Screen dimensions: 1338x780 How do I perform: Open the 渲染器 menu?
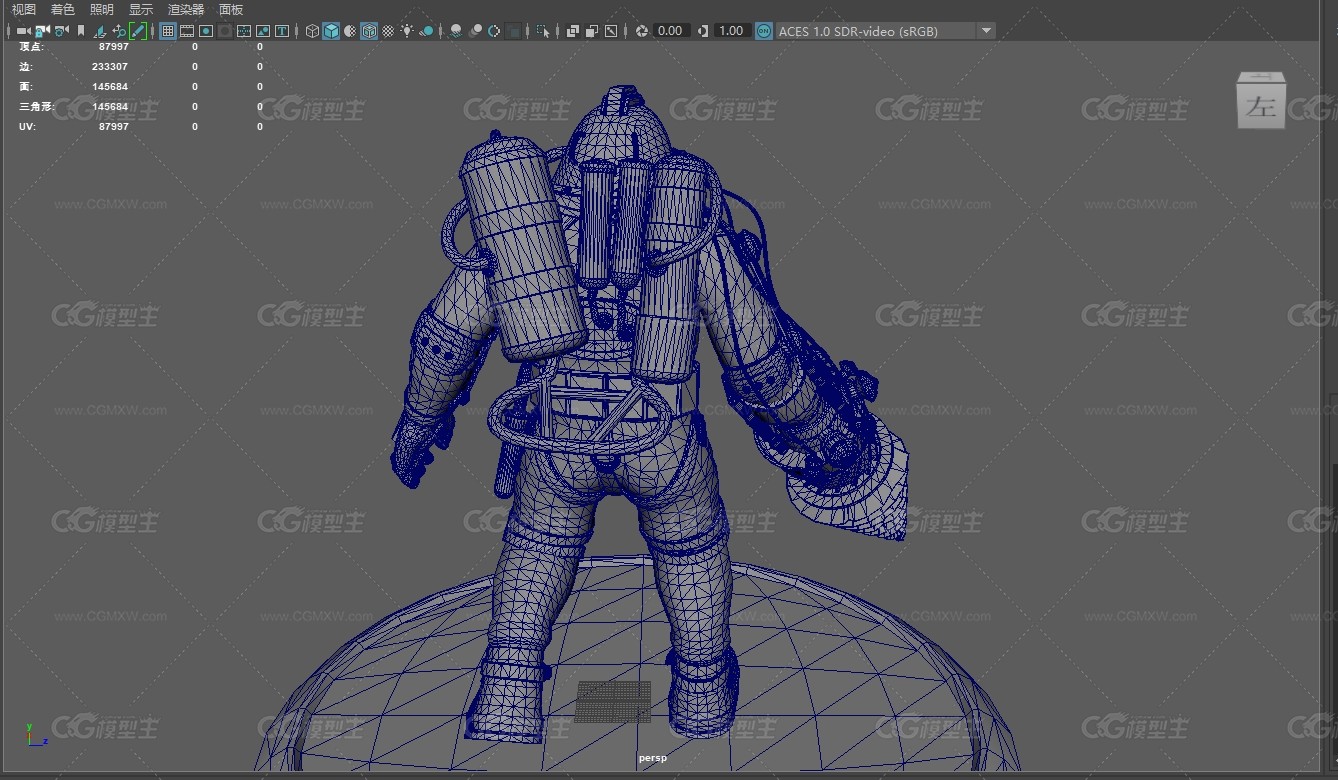[186, 9]
